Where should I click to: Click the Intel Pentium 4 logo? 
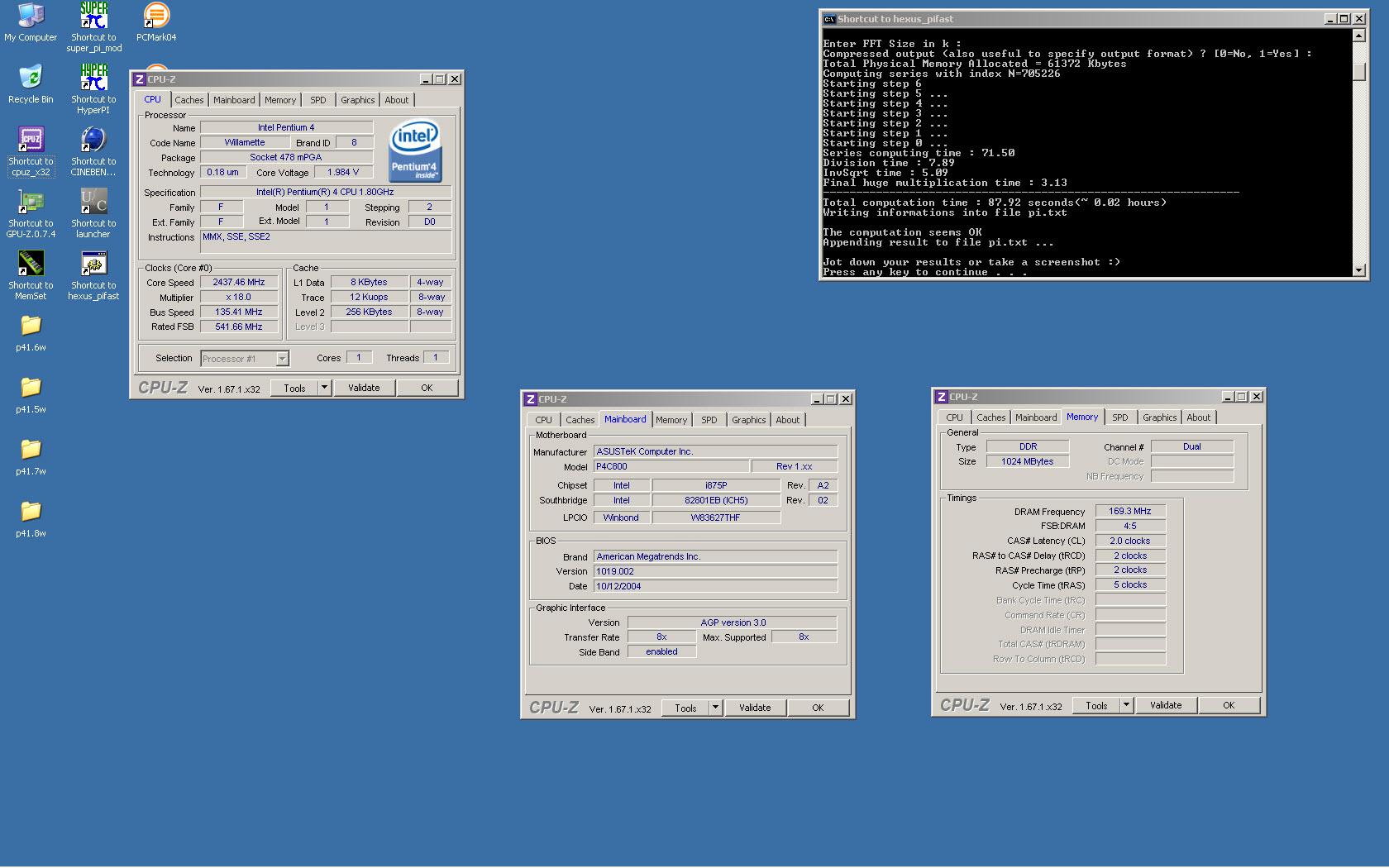(x=415, y=151)
